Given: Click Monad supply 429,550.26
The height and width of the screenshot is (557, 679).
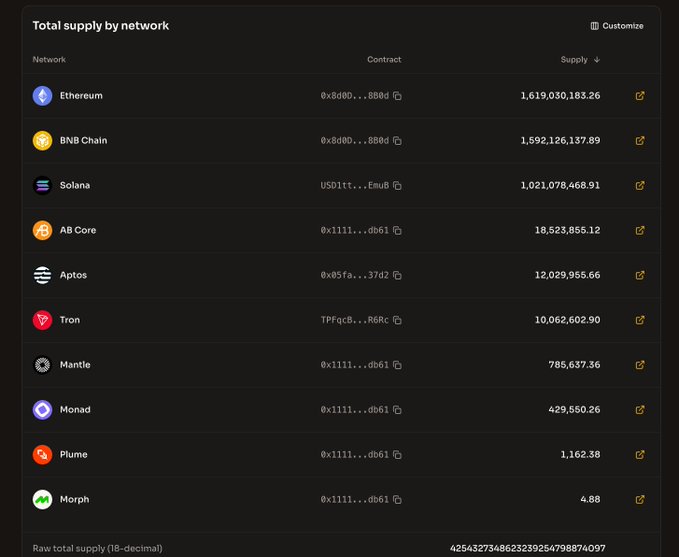Looking at the screenshot, I should click(574, 410).
